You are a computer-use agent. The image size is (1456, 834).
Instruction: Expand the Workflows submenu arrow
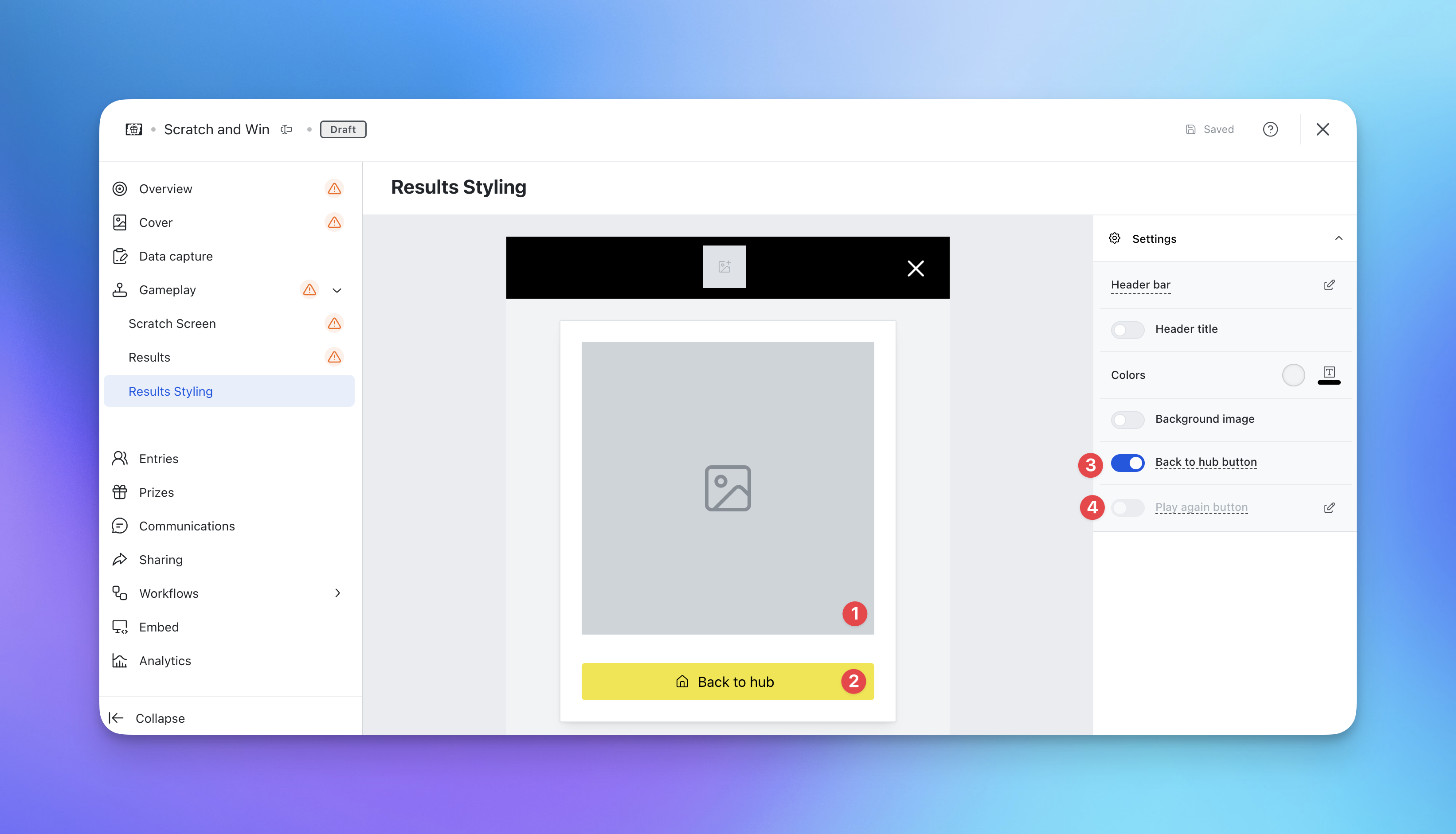337,593
